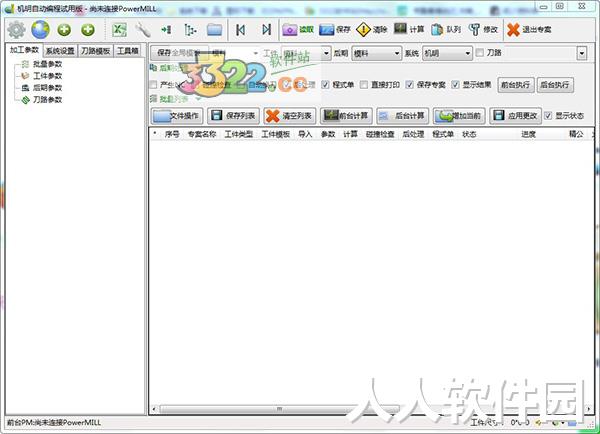
Task: Open the 工件 dropdown list
Action: tap(306, 53)
